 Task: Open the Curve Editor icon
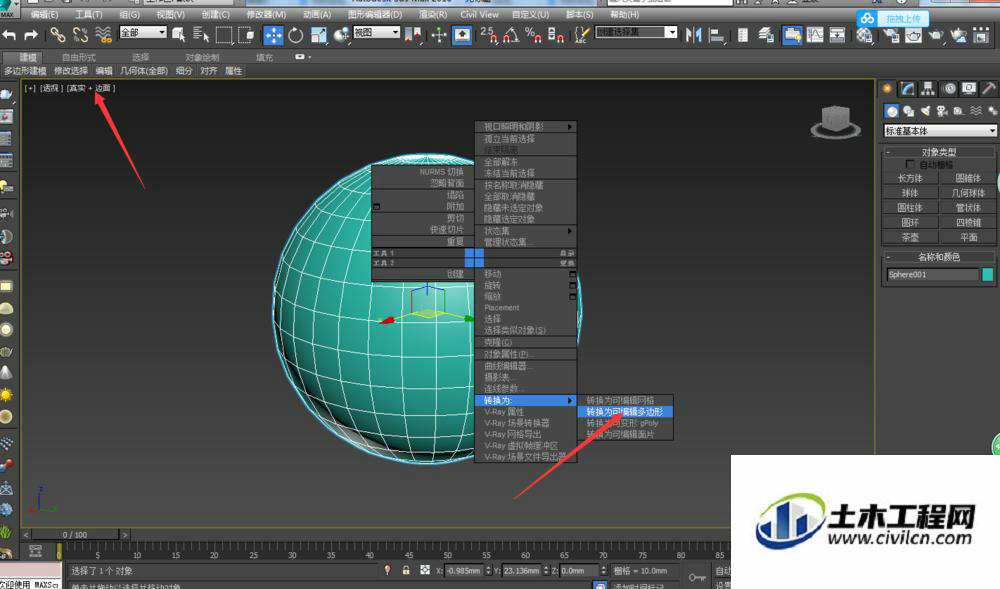click(814, 35)
